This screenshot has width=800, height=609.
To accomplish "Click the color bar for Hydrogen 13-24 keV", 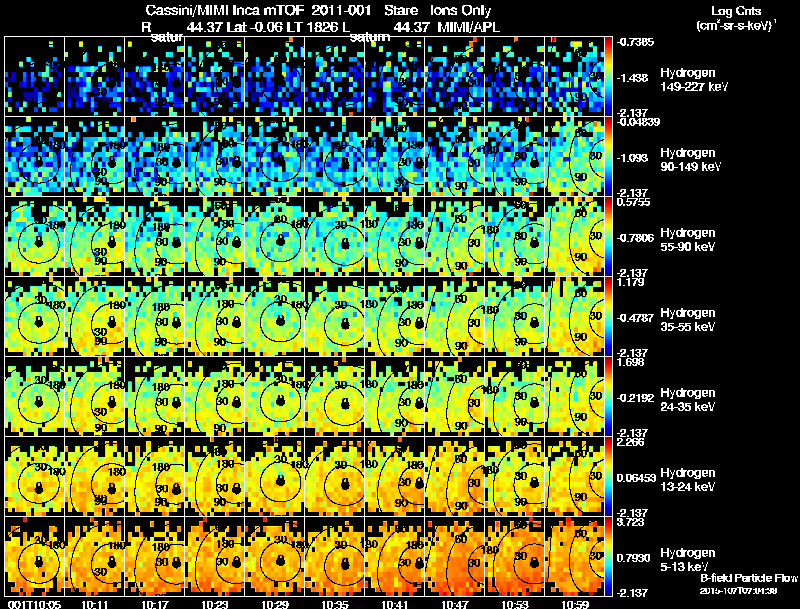I will tap(608, 477).
